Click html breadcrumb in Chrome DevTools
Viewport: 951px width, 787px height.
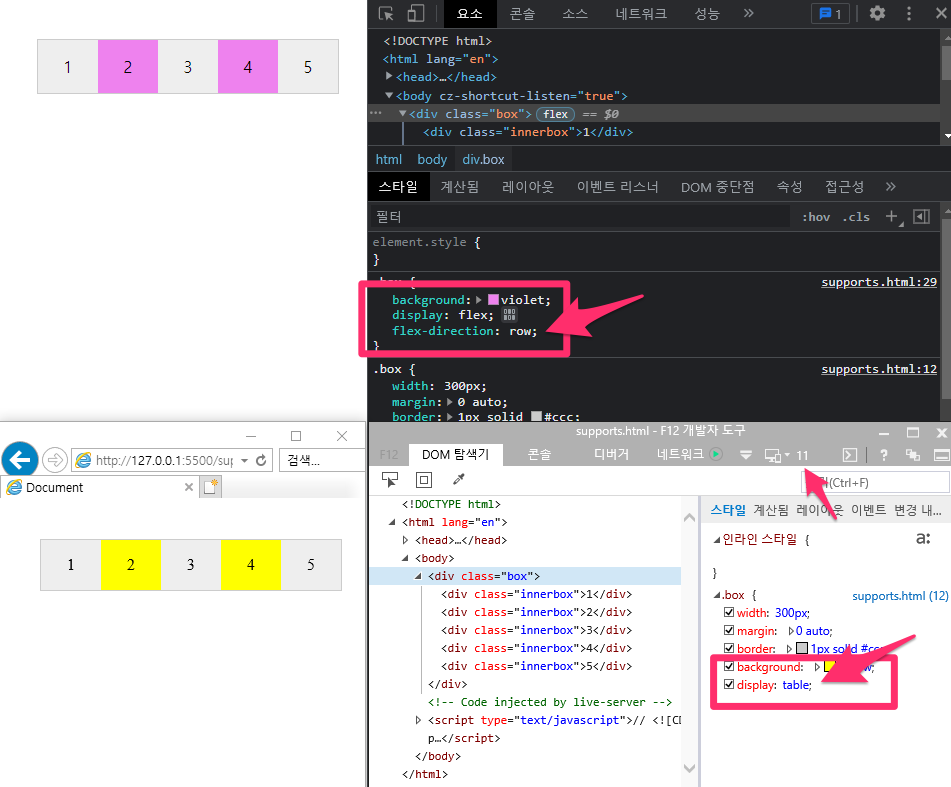coord(388,159)
